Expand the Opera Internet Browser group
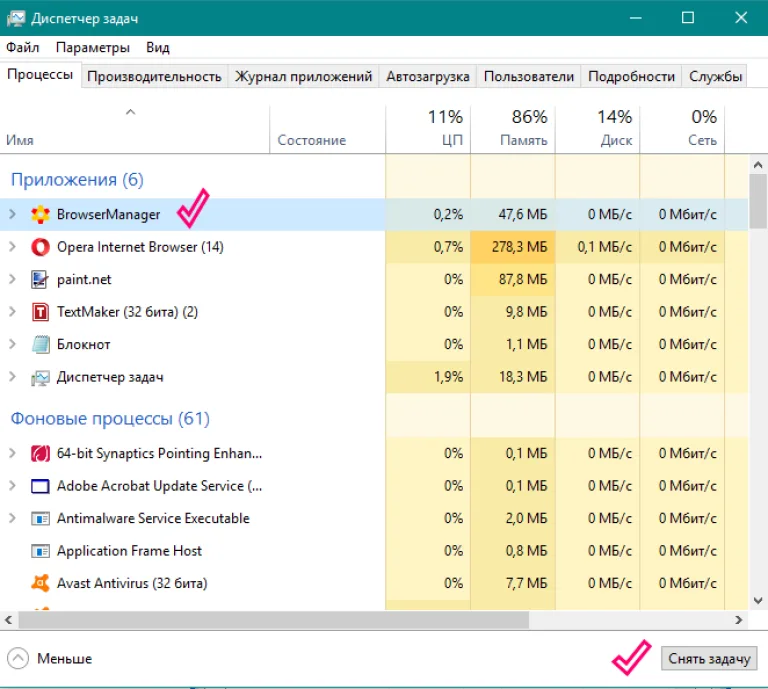The height and width of the screenshot is (689, 768). tap(13, 247)
